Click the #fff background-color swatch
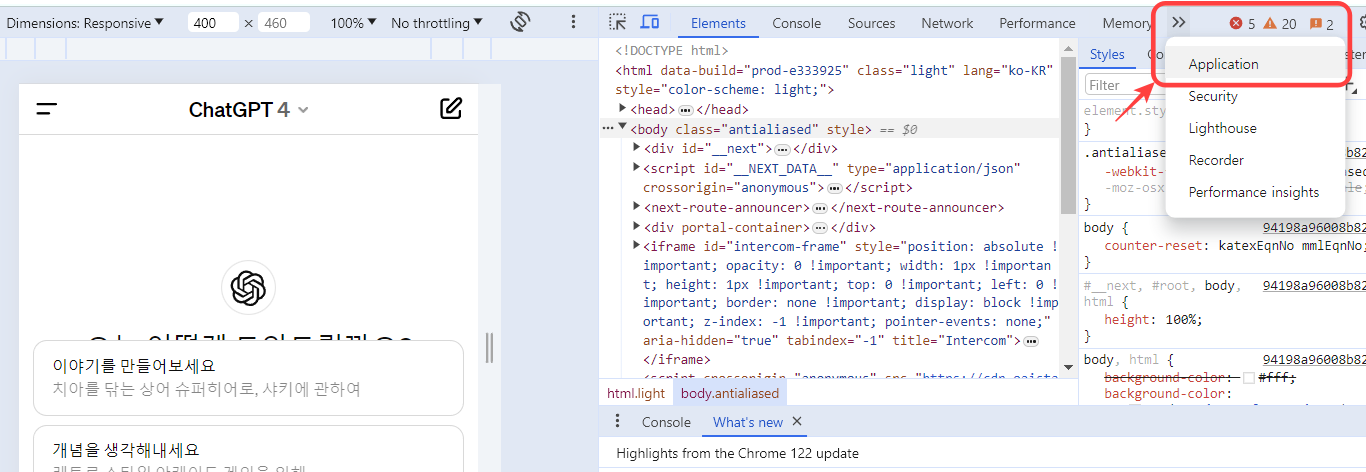 click(x=1247, y=378)
